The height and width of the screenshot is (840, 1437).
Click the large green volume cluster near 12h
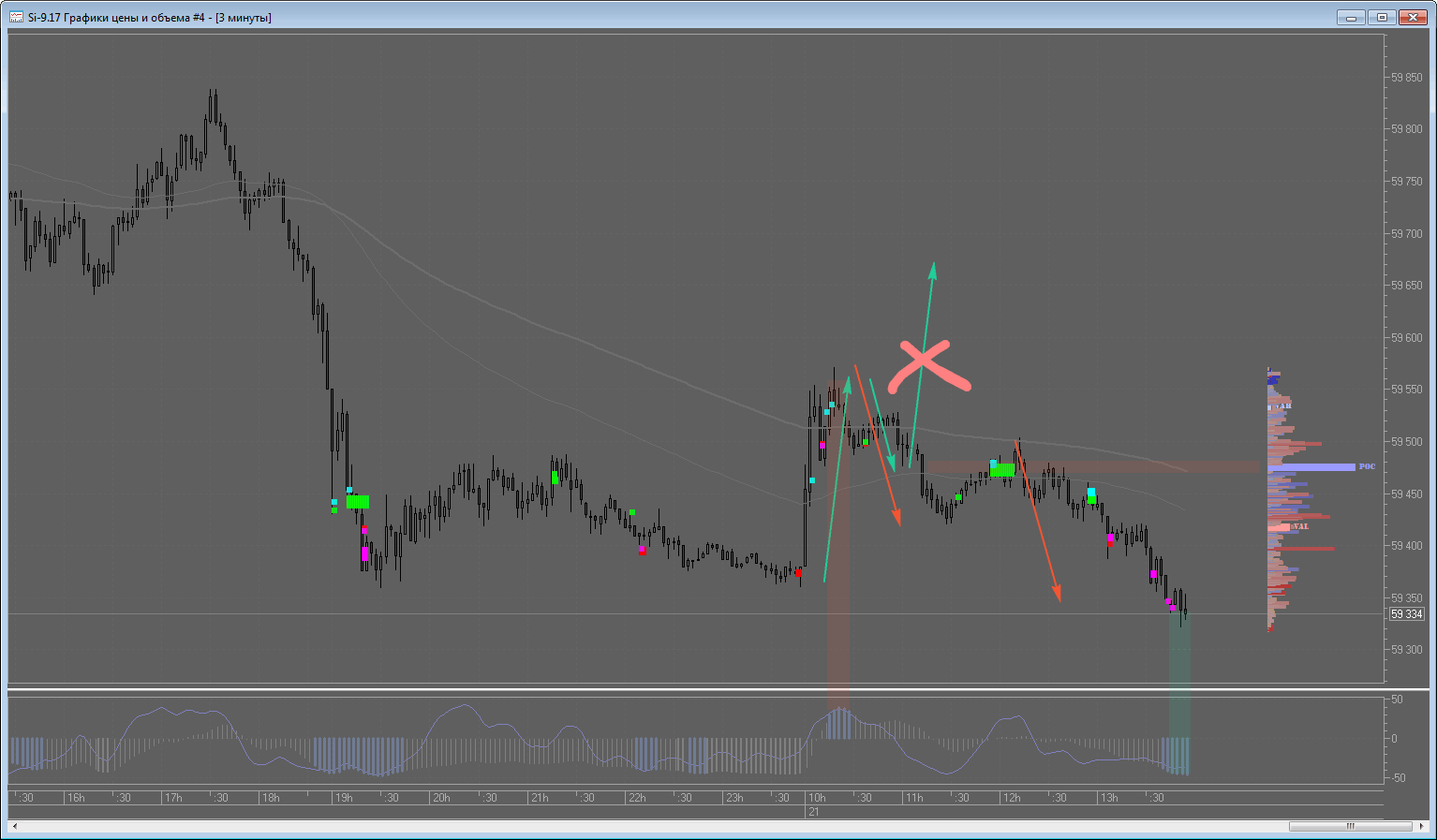[x=1002, y=470]
